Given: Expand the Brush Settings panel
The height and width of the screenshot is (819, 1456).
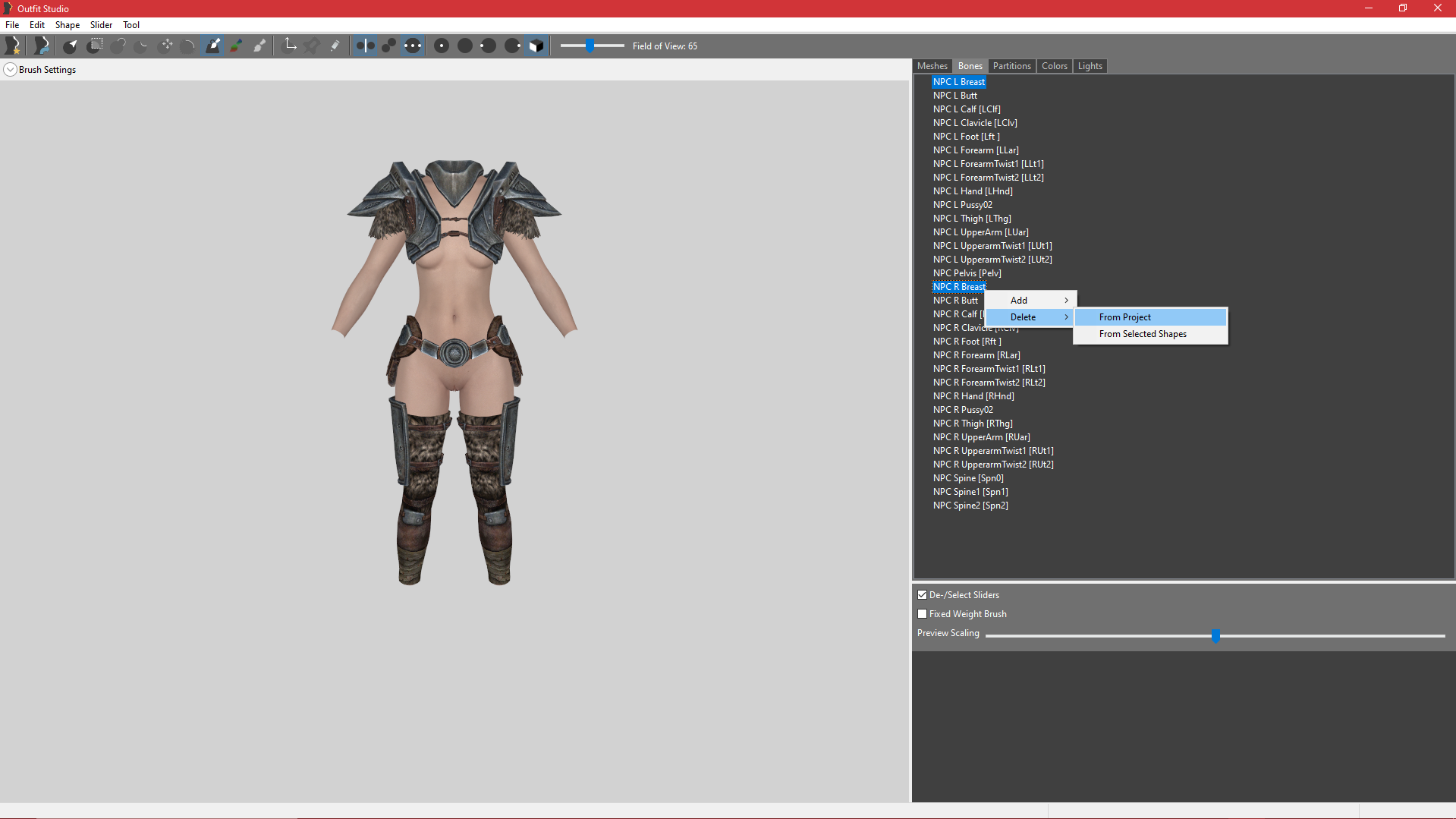Looking at the screenshot, I should click(11, 70).
